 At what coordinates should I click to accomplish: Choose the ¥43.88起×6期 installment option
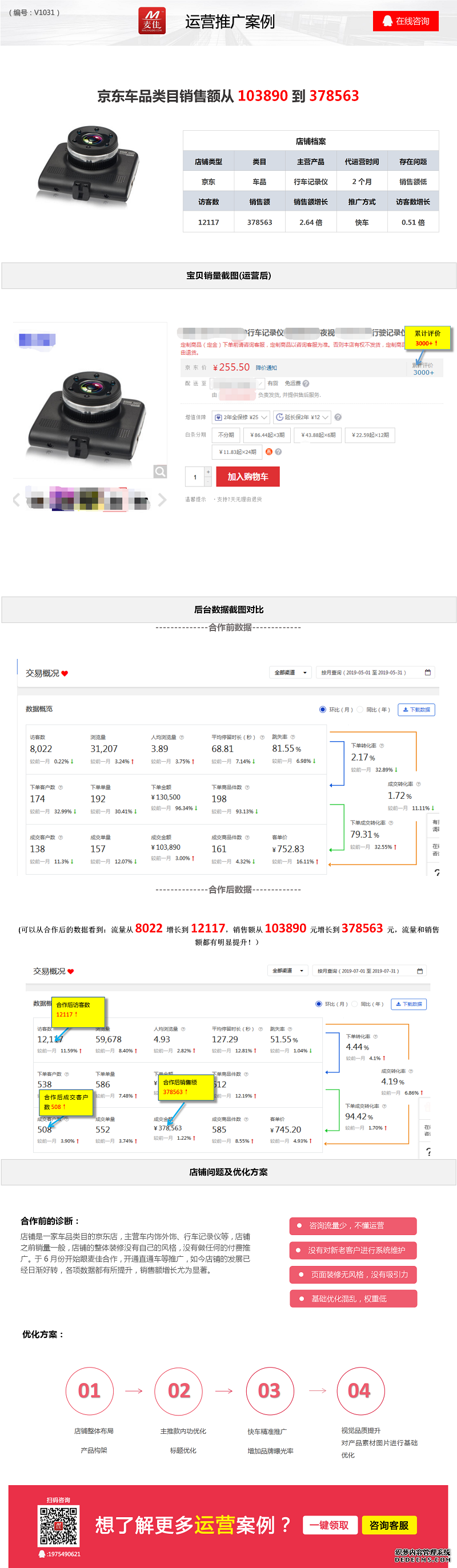pyautogui.click(x=318, y=435)
